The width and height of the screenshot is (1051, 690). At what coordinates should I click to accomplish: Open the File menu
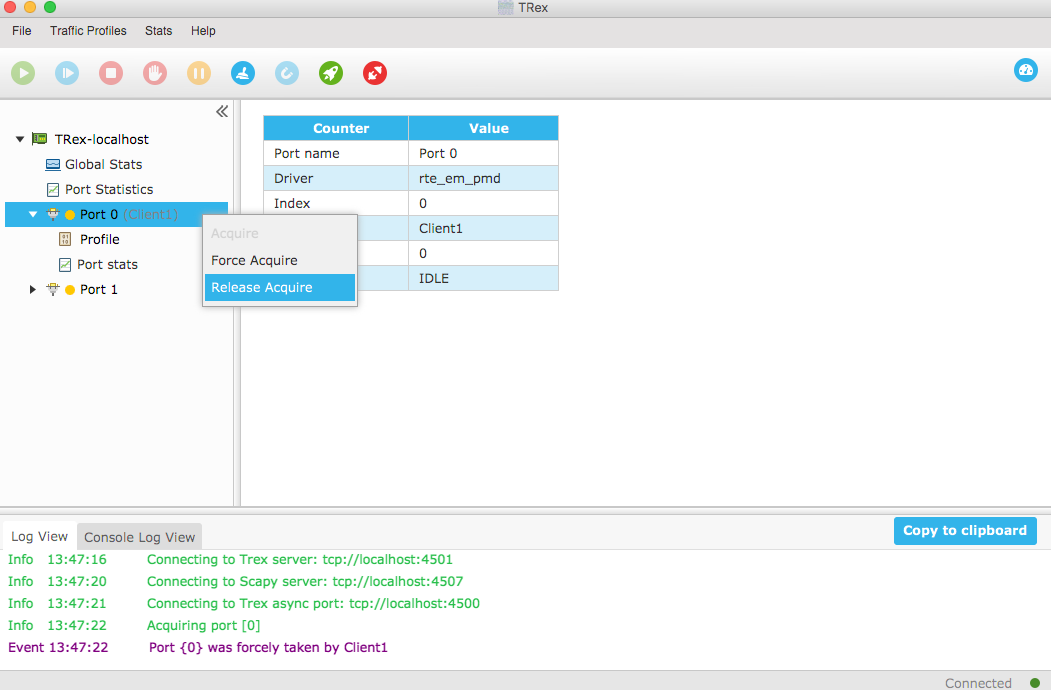pos(21,31)
